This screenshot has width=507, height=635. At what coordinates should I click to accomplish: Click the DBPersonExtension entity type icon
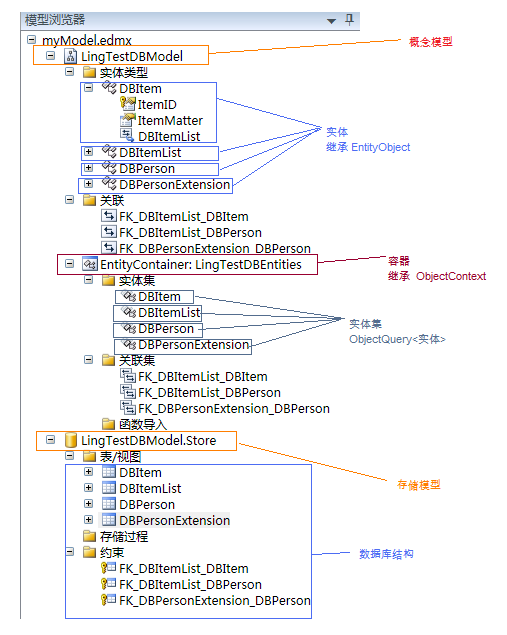tap(109, 183)
